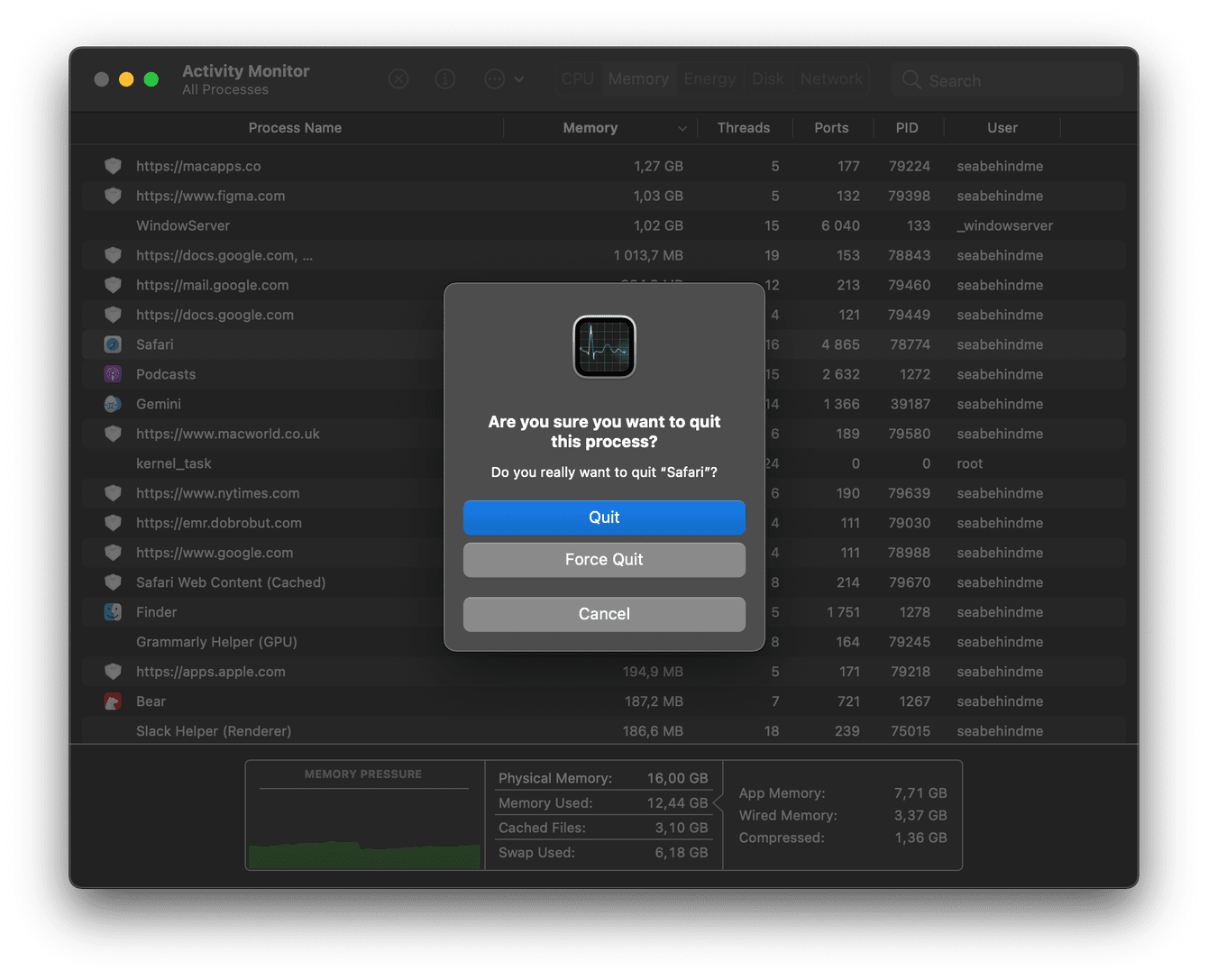Select the https://macapps.co process name
1208x980 pixels.
pos(198,166)
